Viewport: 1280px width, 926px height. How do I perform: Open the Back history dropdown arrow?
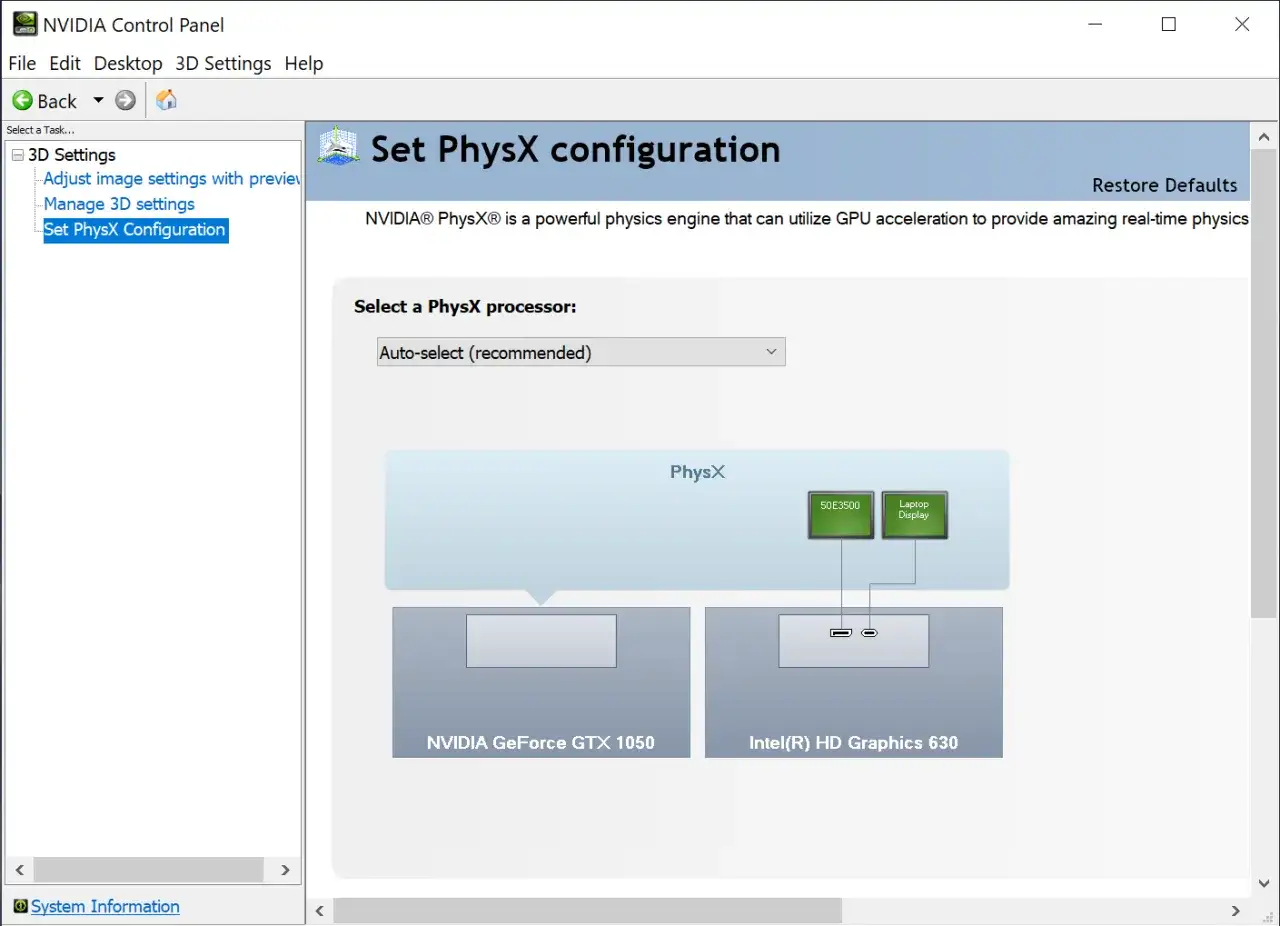pyautogui.click(x=98, y=100)
